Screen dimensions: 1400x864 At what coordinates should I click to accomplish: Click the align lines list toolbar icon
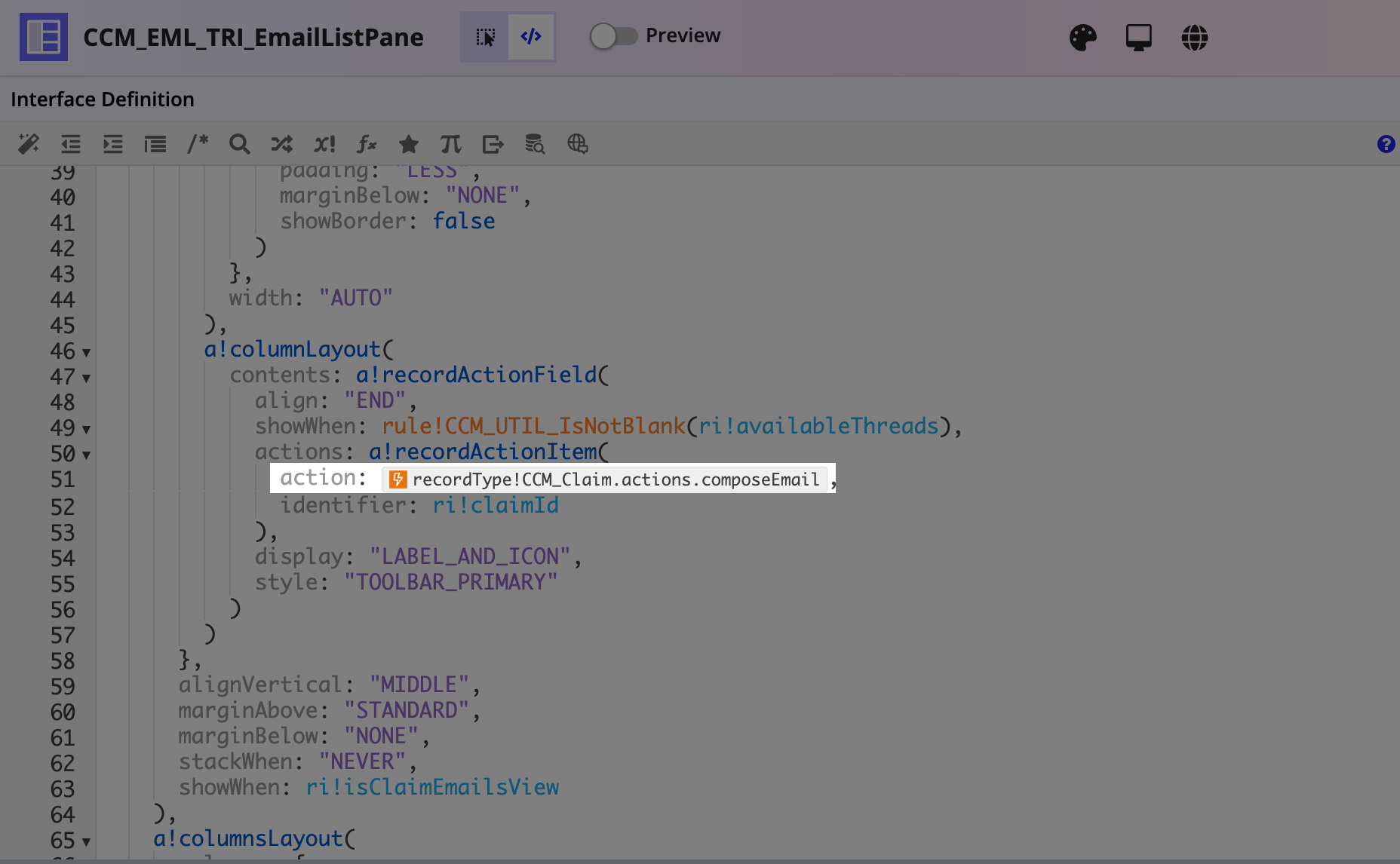pos(155,143)
